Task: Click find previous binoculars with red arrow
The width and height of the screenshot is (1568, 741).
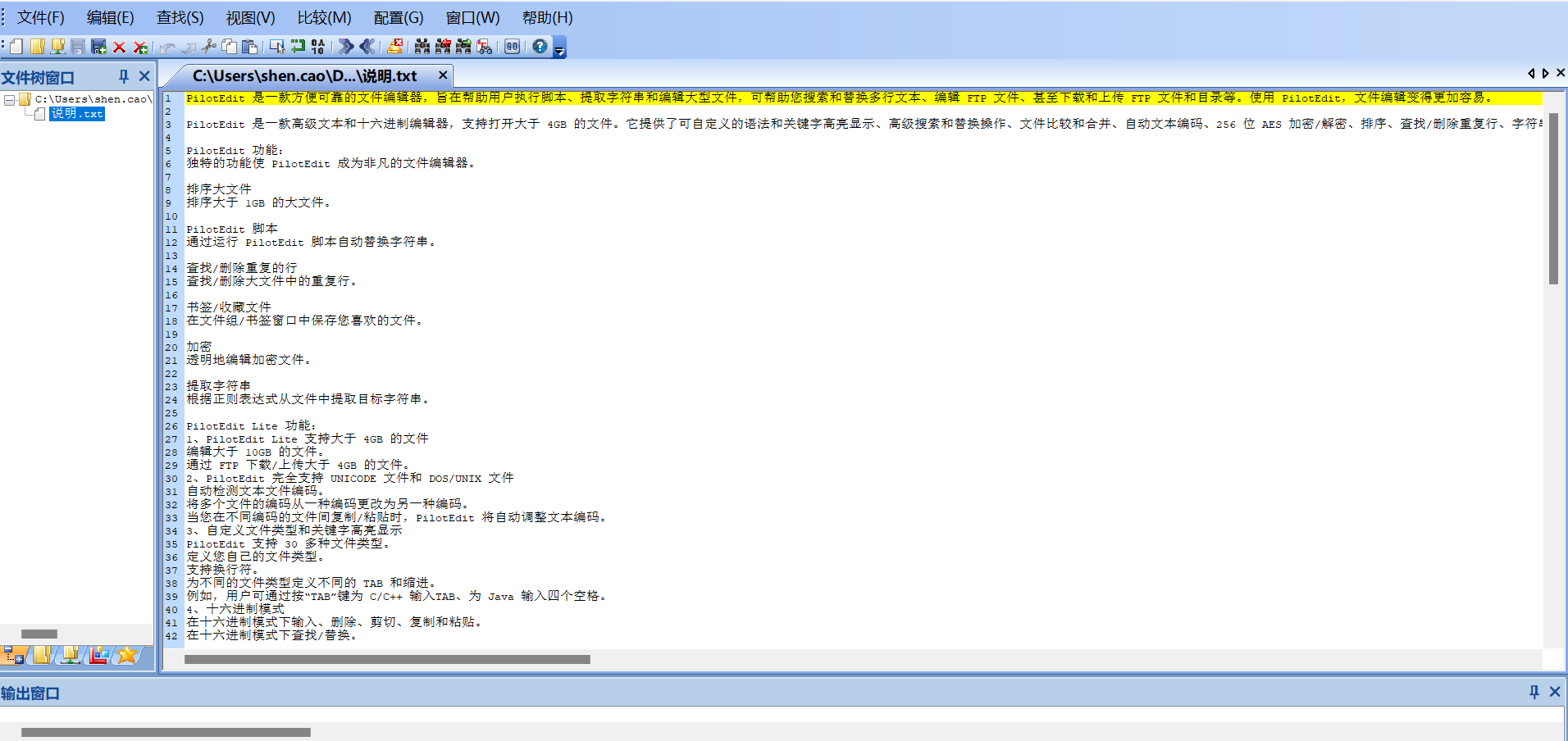Action: (443, 47)
